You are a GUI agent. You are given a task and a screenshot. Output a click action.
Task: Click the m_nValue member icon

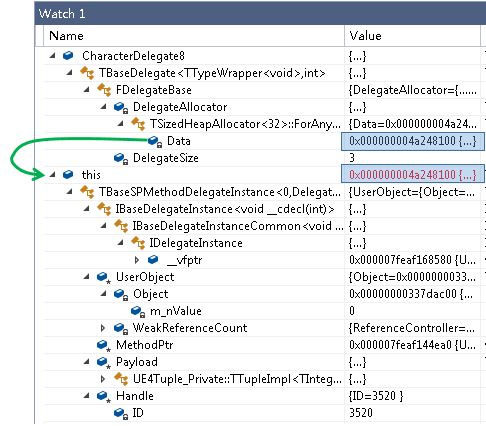coord(138,311)
